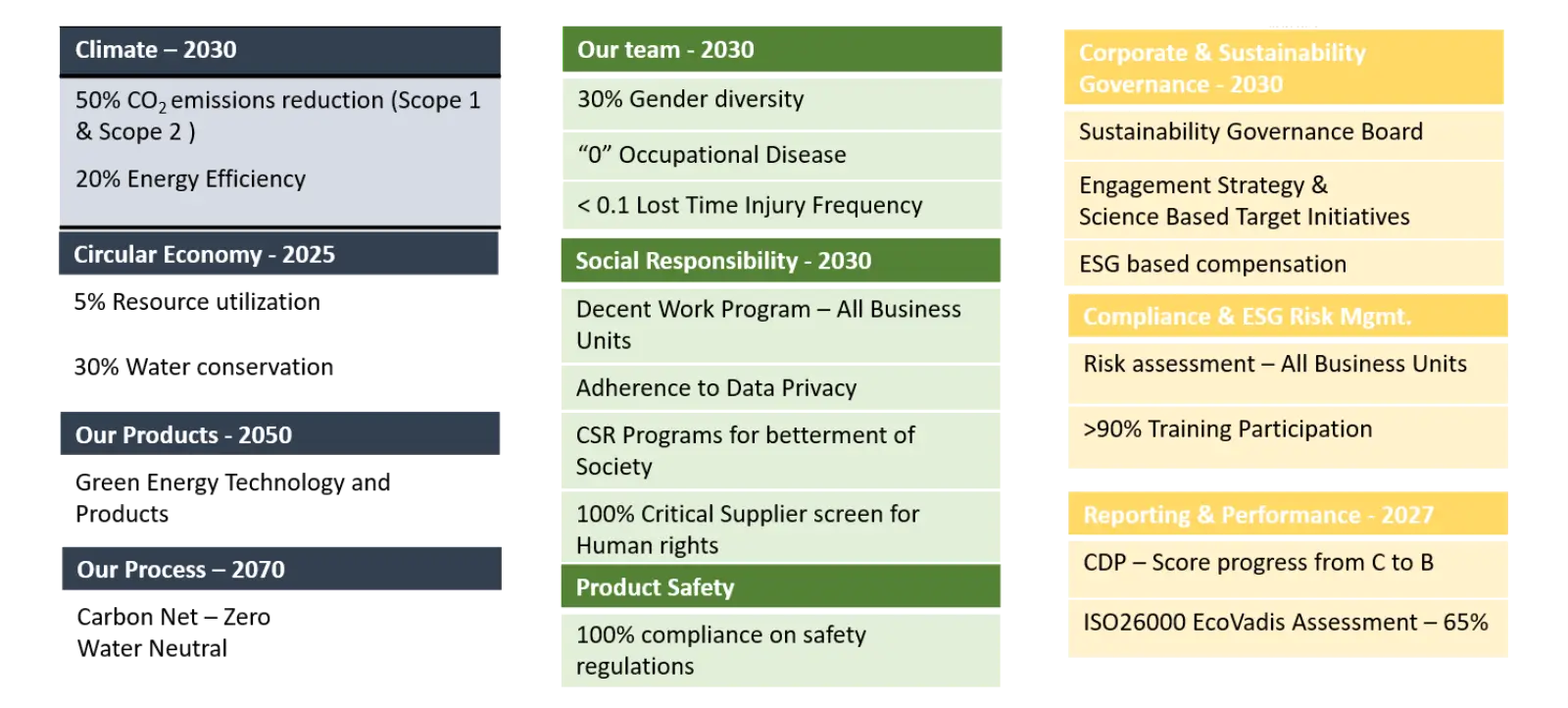
Task: Select the 'Circular Economy - 2025' header
Action: click(x=278, y=255)
